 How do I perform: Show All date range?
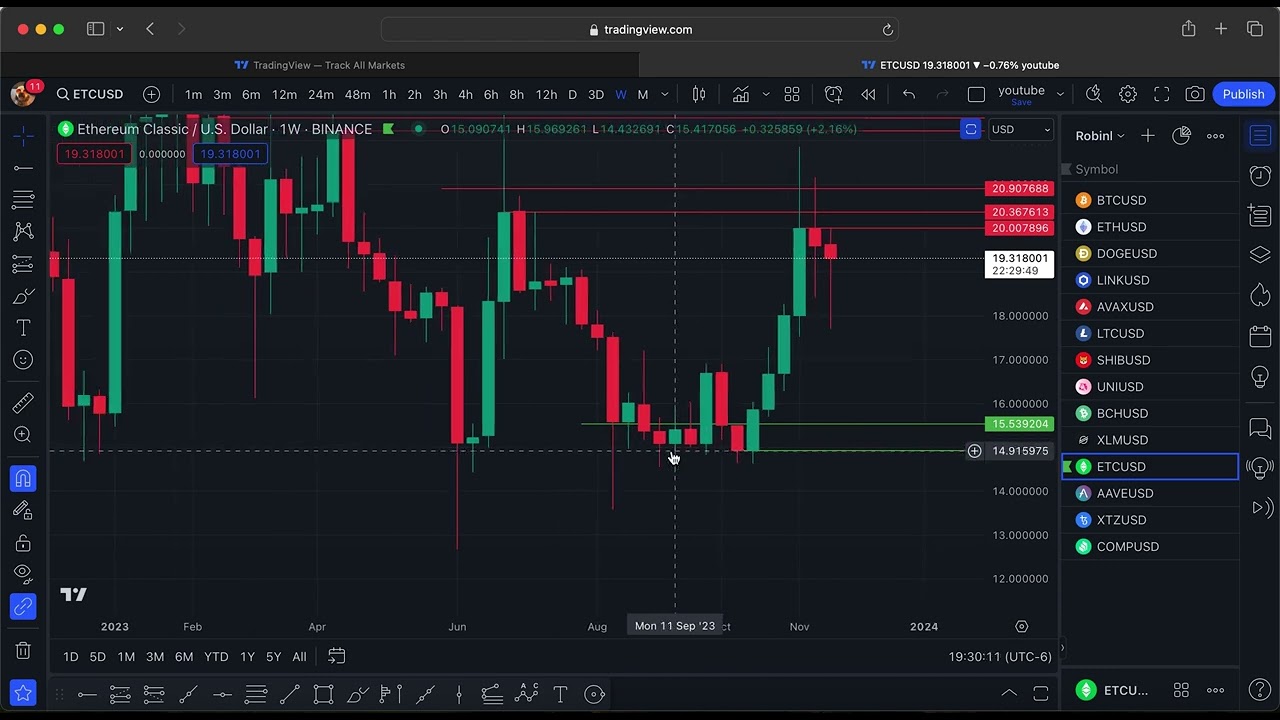299,656
